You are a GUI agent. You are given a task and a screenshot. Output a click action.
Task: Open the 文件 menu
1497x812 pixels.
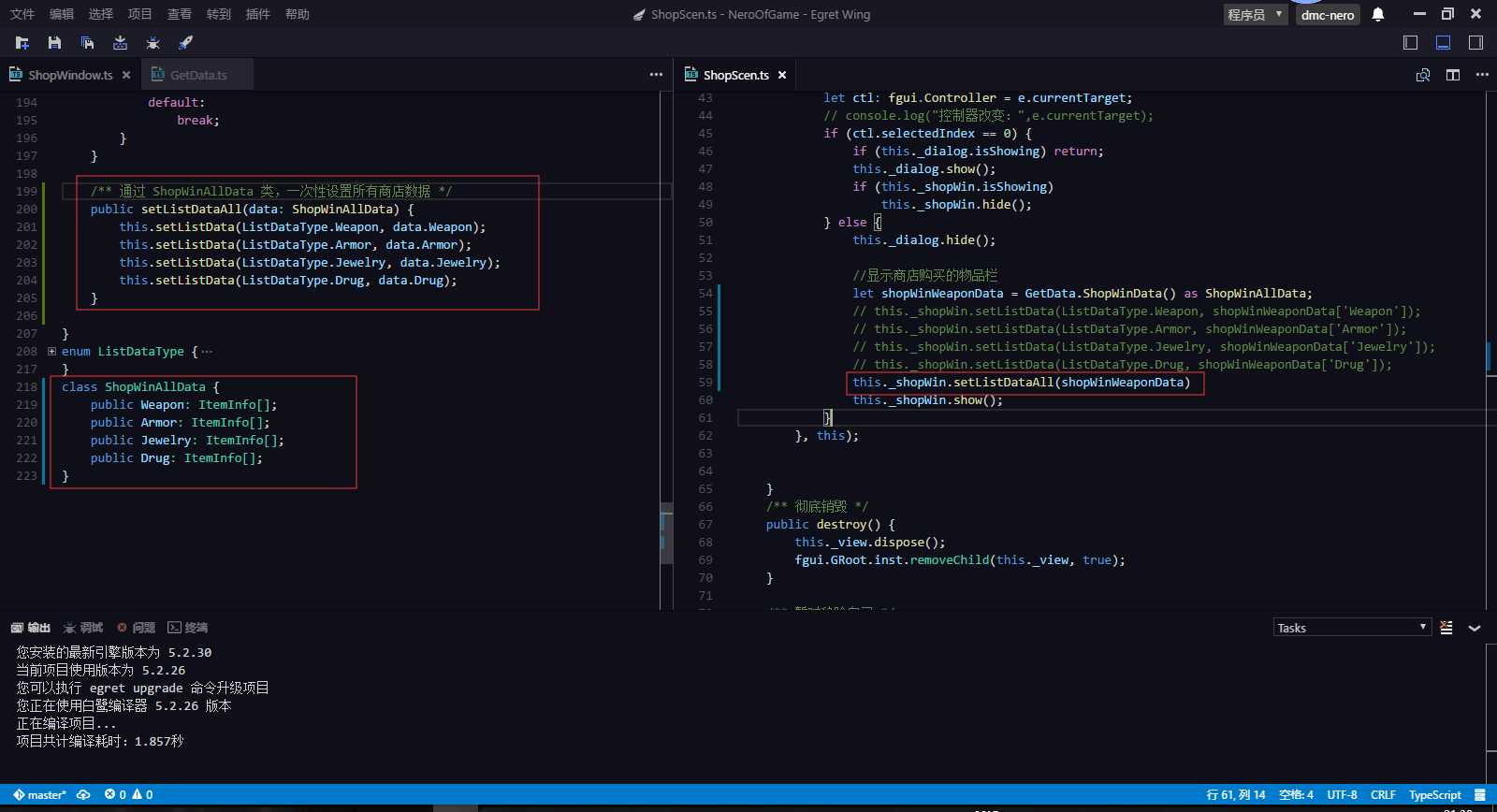pos(22,14)
